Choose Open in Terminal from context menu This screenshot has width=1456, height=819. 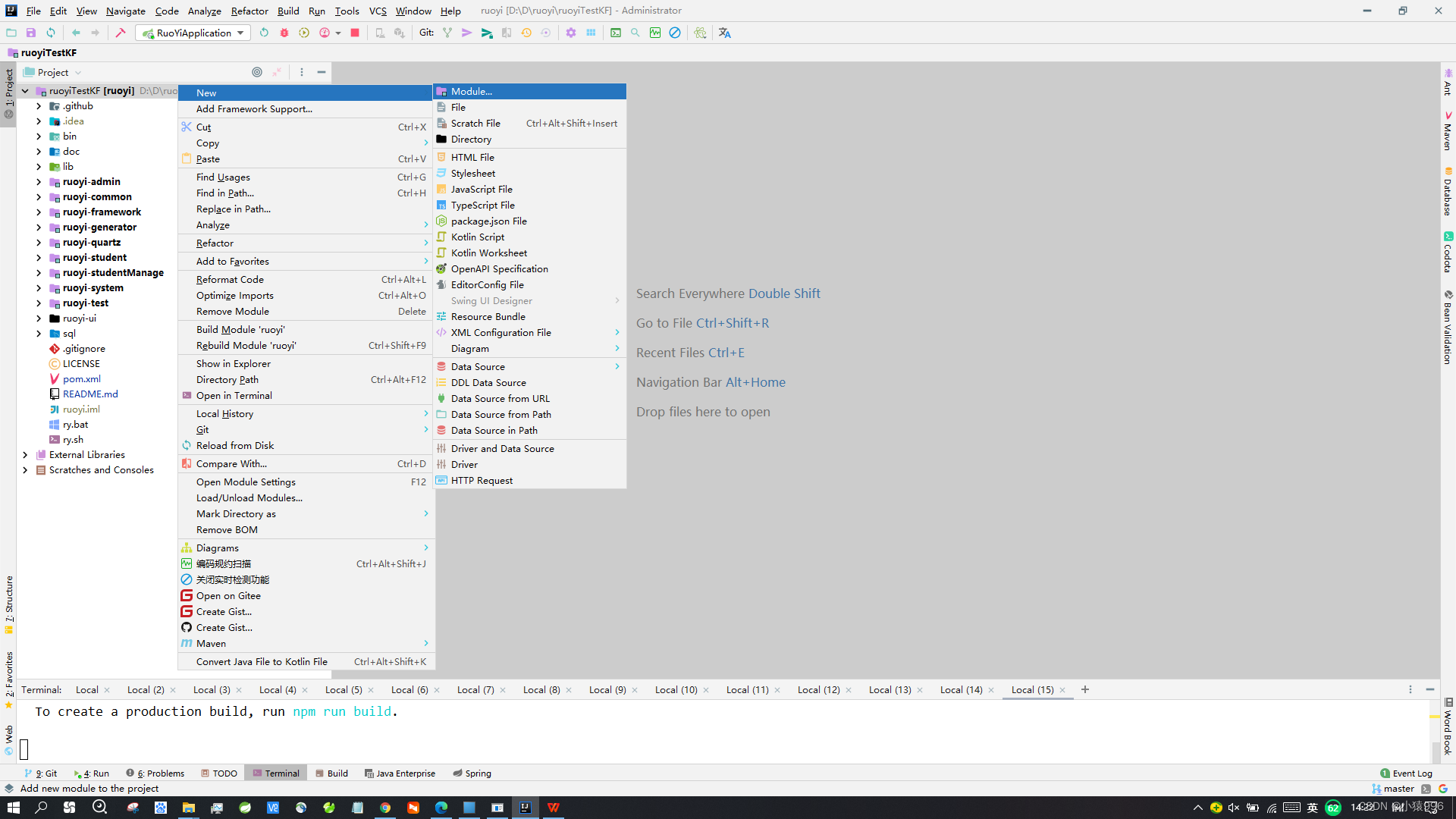234,396
